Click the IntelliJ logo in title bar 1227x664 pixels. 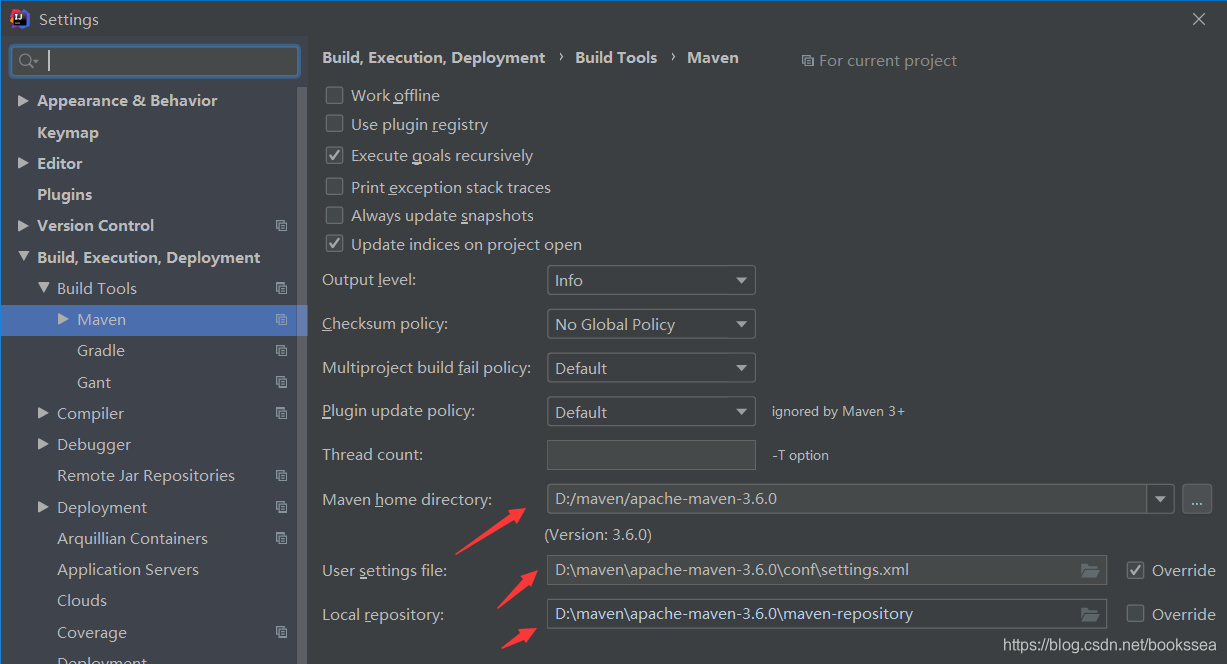point(19,19)
